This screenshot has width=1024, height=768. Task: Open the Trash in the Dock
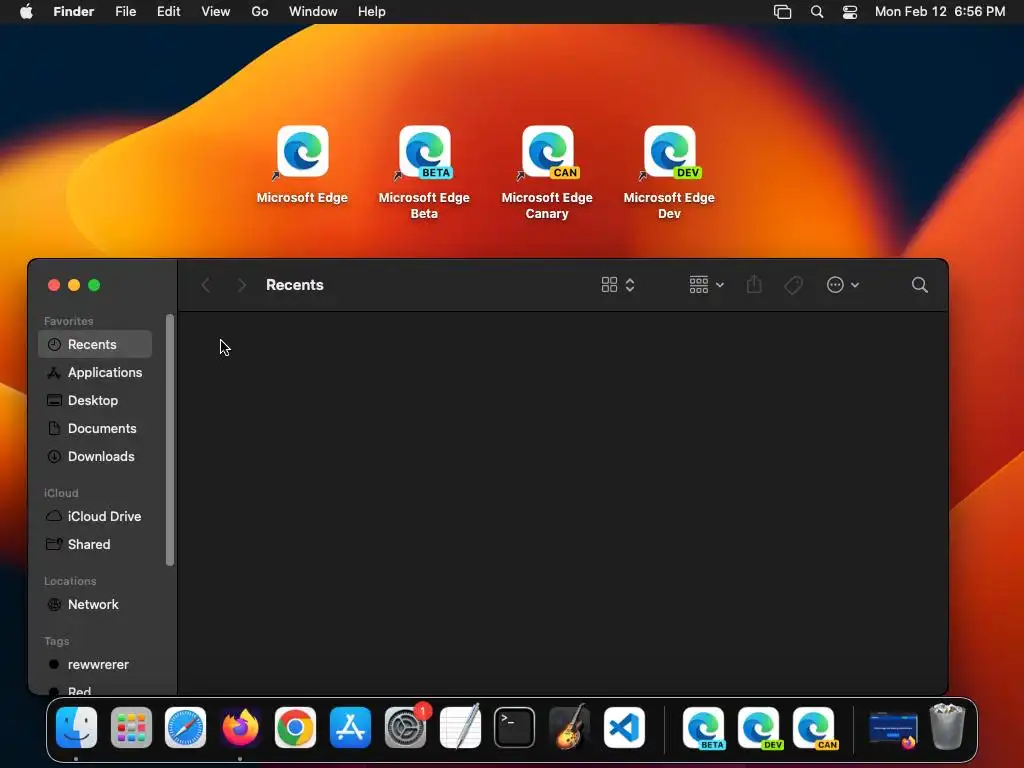pos(948,726)
